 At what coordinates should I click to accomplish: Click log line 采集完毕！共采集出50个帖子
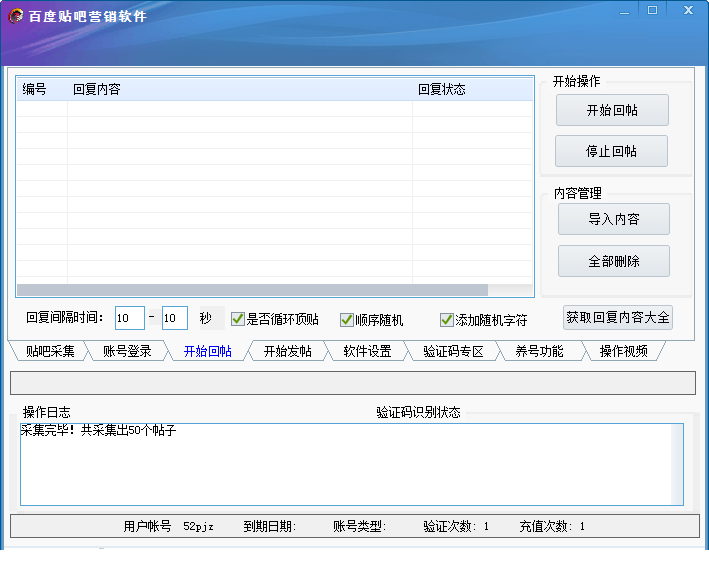(98, 430)
